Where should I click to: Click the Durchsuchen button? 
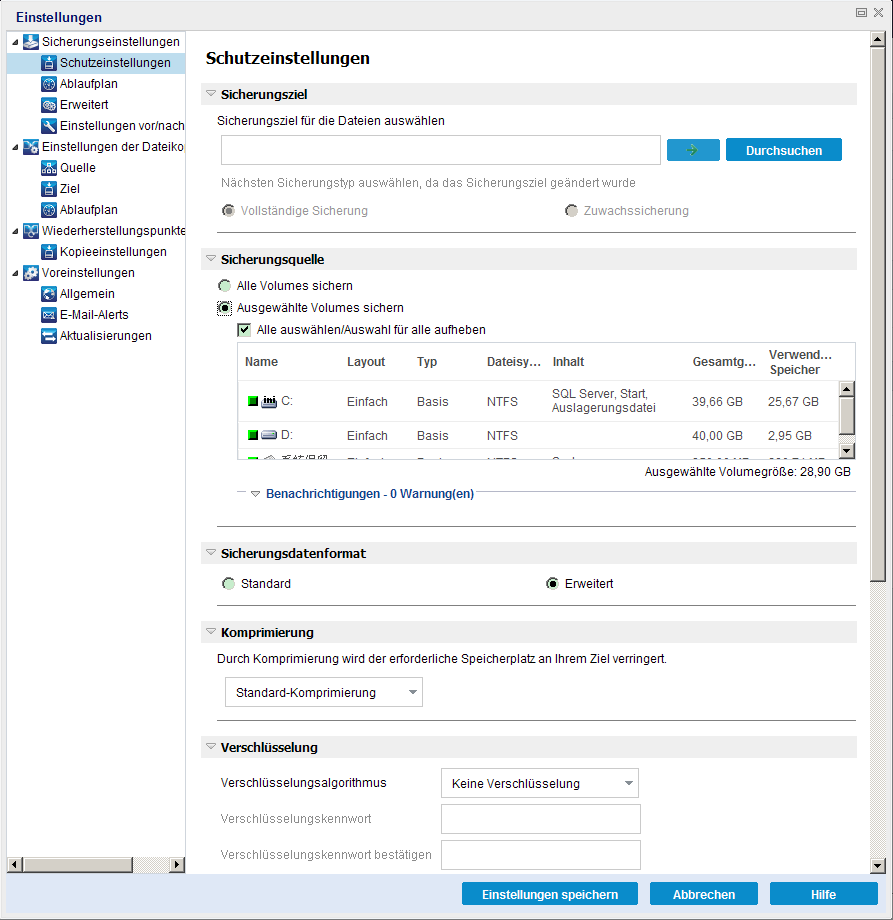(783, 150)
